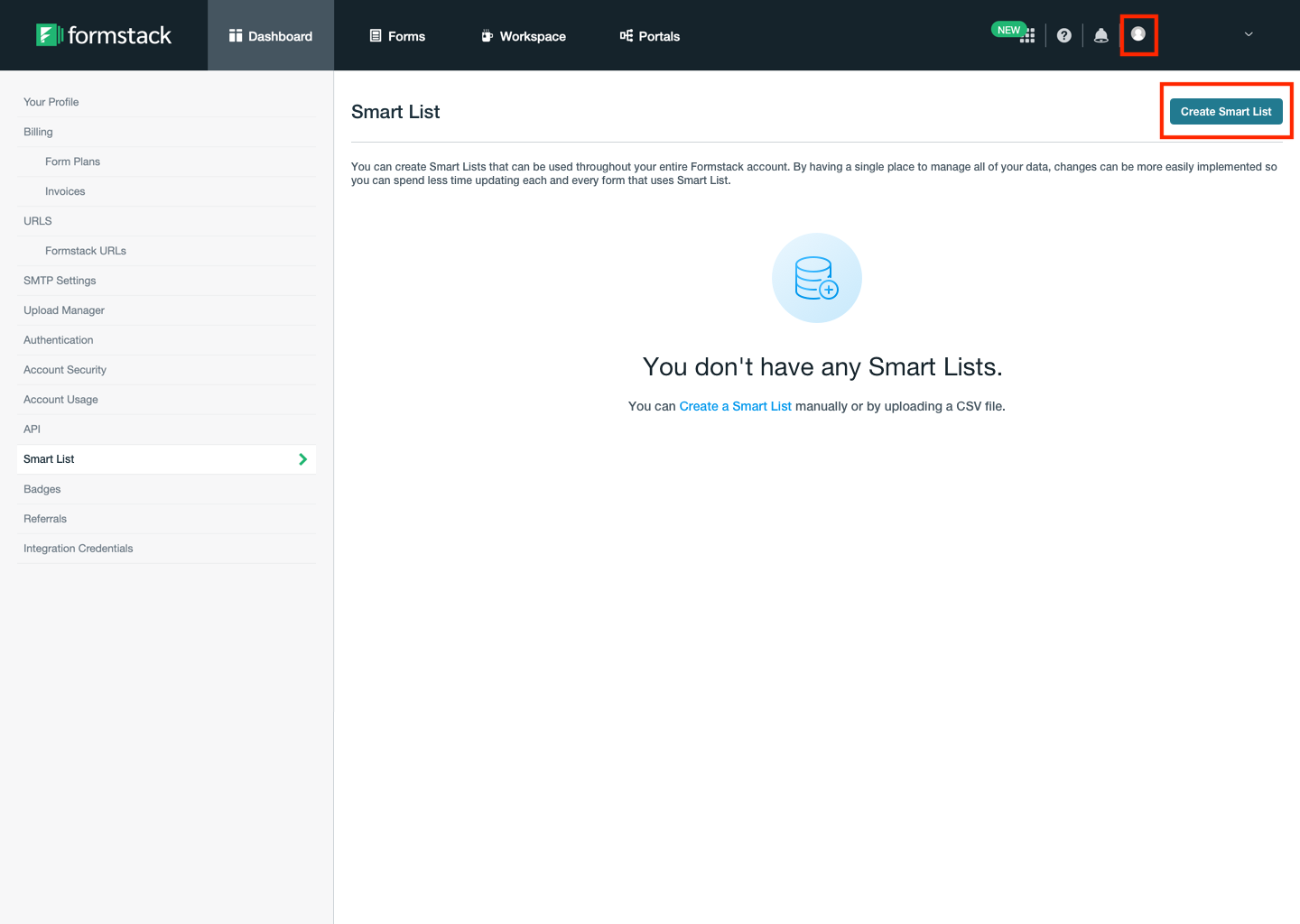Expand the dropdown arrow at top right
This screenshot has width=1300, height=924.
(1248, 34)
